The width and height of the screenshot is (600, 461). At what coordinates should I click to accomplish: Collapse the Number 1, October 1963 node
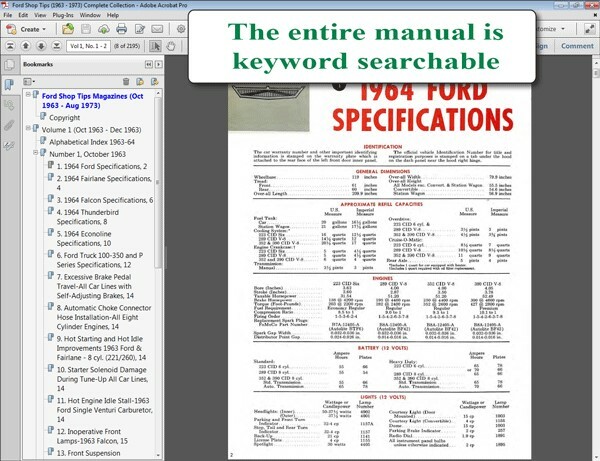tap(35, 153)
